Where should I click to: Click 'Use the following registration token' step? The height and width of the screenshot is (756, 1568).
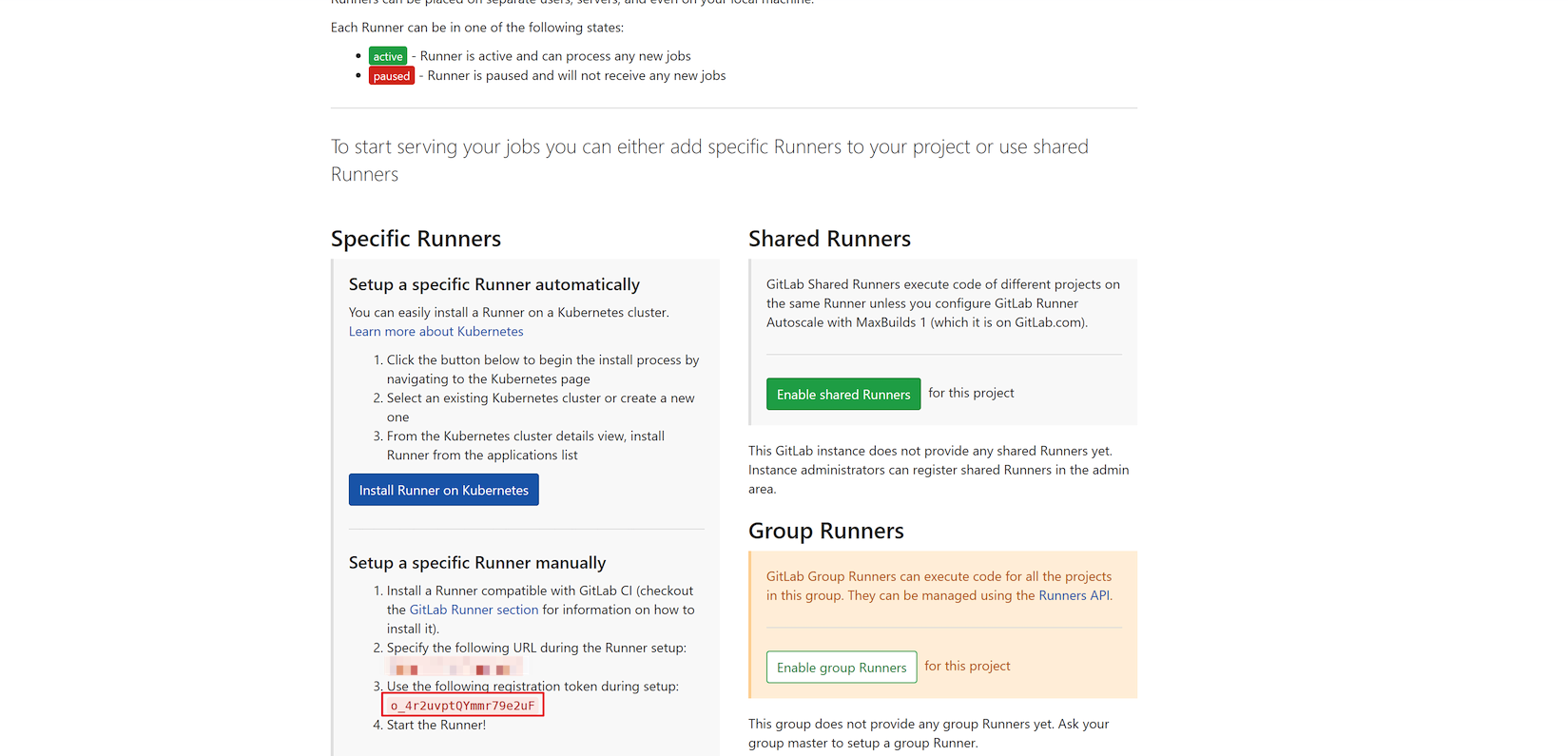tap(532, 686)
